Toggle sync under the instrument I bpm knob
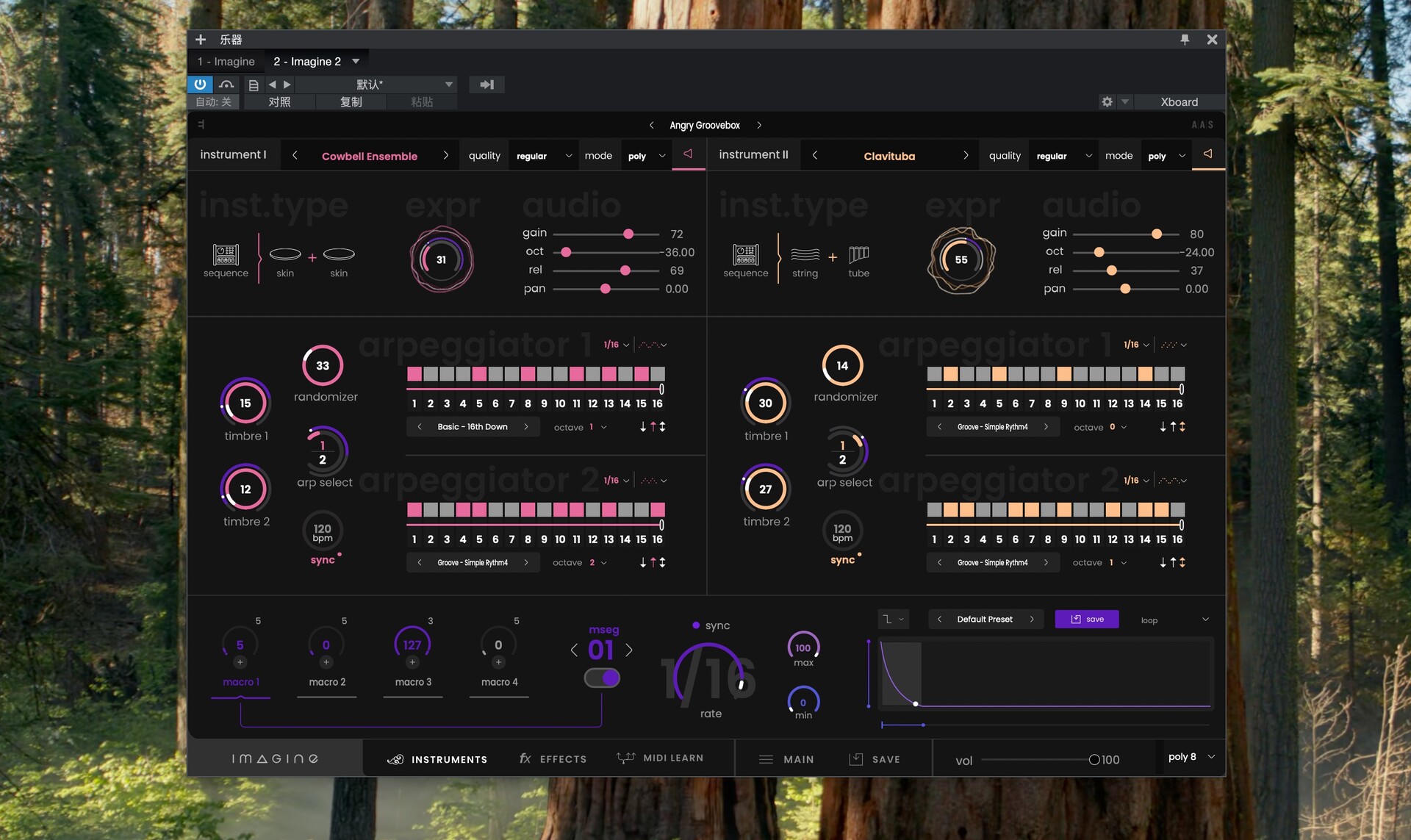1411x840 pixels. pos(323,560)
